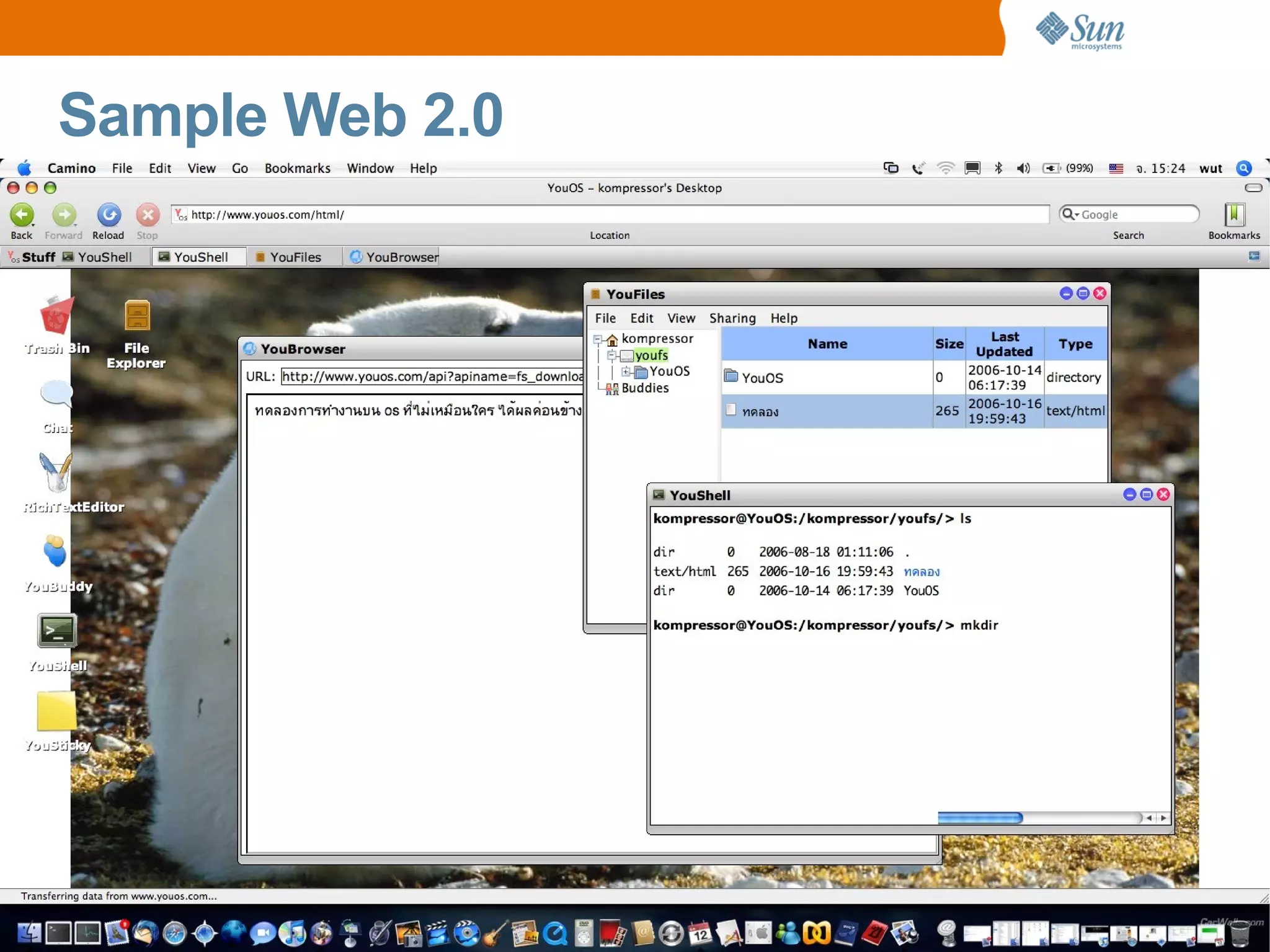Image resolution: width=1270 pixels, height=952 pixels.
Task: Click the battery status icon
Action: pyautogui.click(x=1050, y=168)
